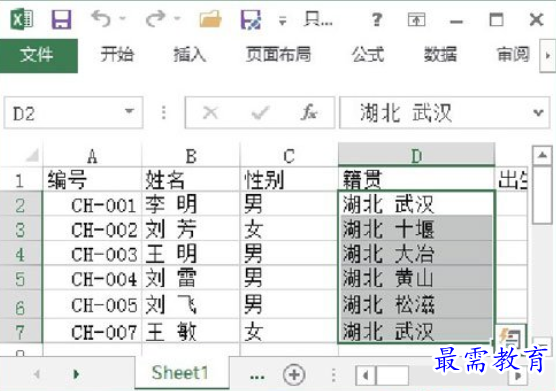
Task: Click the Name Box showing D2
Action: [73, 113]
